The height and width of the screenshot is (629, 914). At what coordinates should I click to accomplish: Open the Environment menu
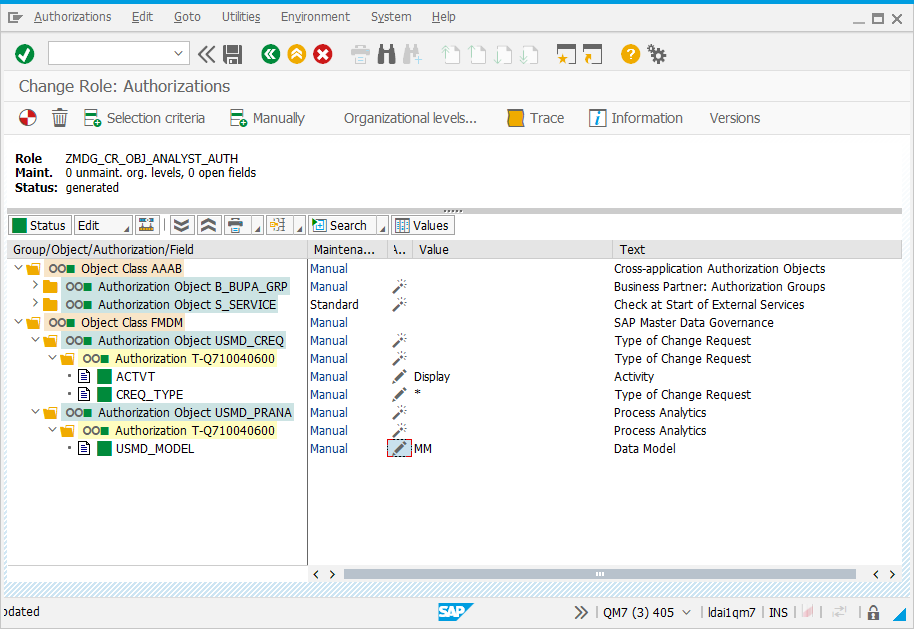(x=315, y=17)
